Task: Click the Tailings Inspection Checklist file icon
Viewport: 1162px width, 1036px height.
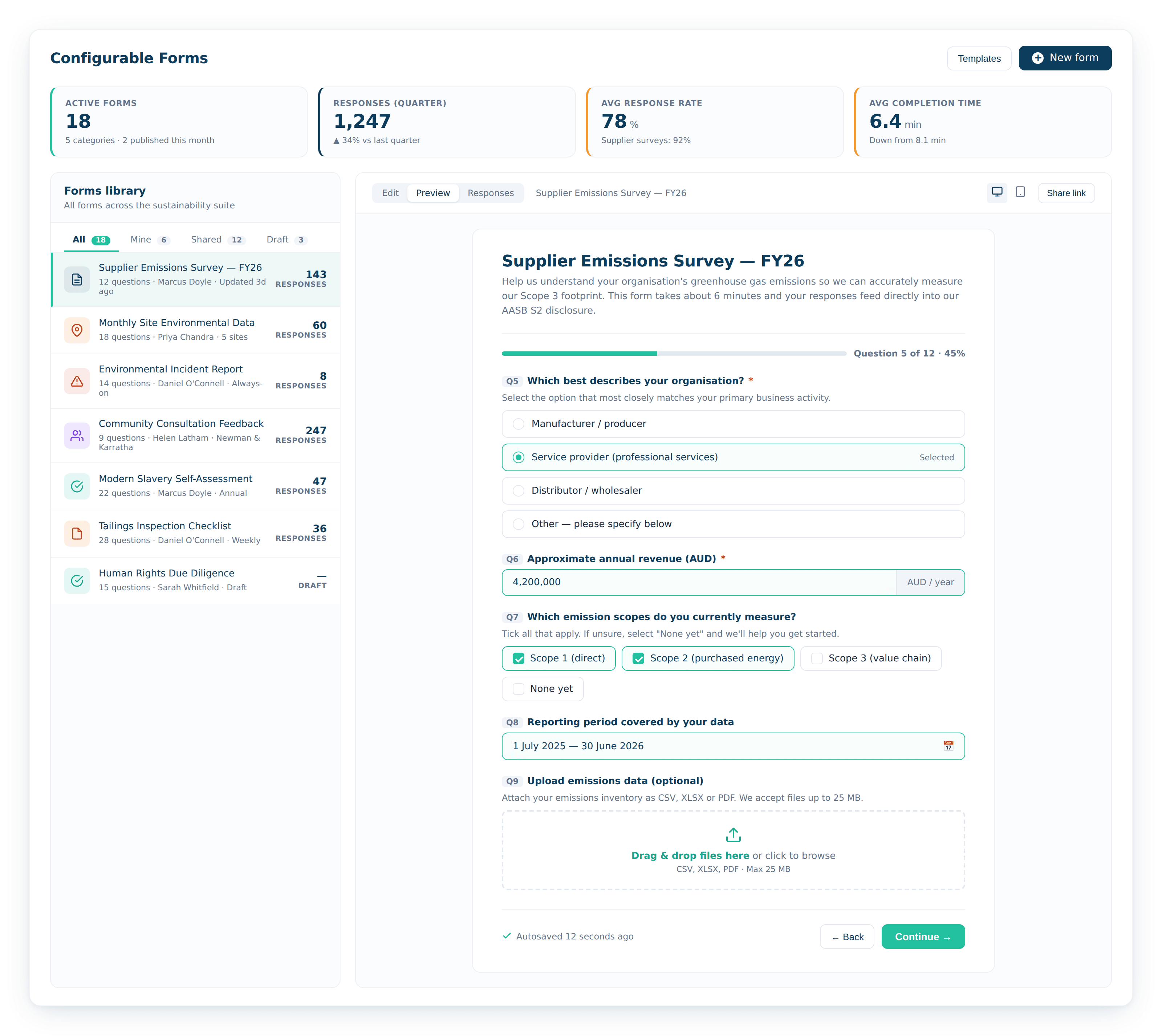Action: 77,533
